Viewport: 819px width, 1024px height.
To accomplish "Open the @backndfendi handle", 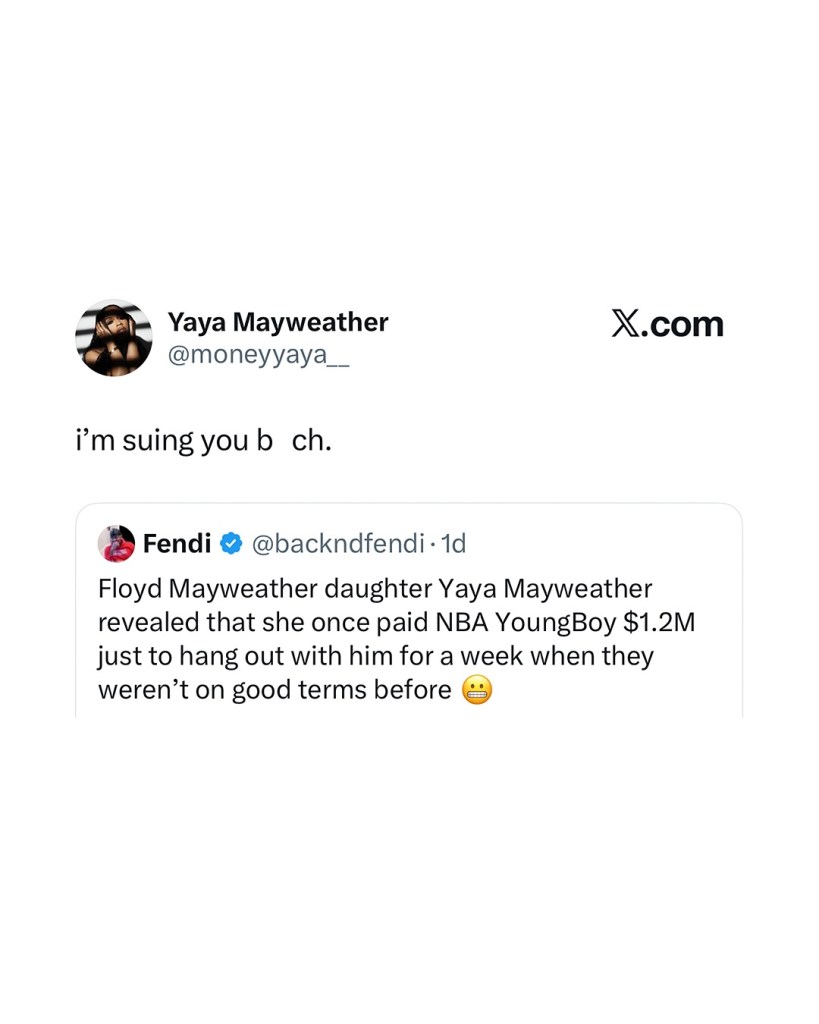I will pyautogui.click(x=337, y=544).
